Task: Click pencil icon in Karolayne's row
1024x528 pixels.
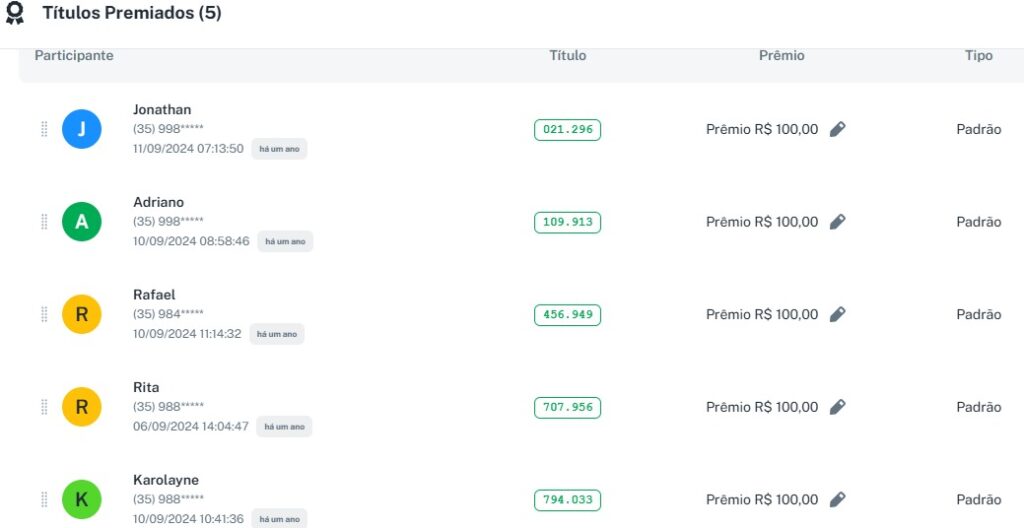Action: 838,499
